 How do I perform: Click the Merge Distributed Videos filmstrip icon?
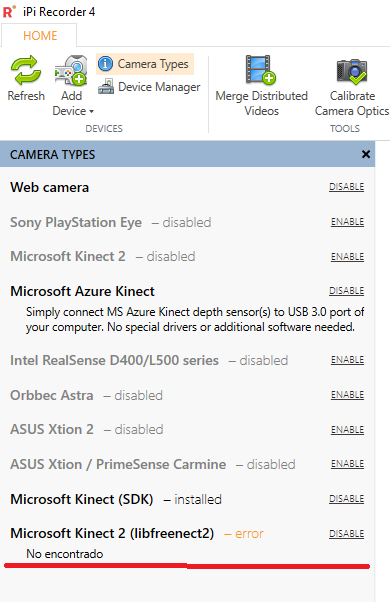coord(261,69)
